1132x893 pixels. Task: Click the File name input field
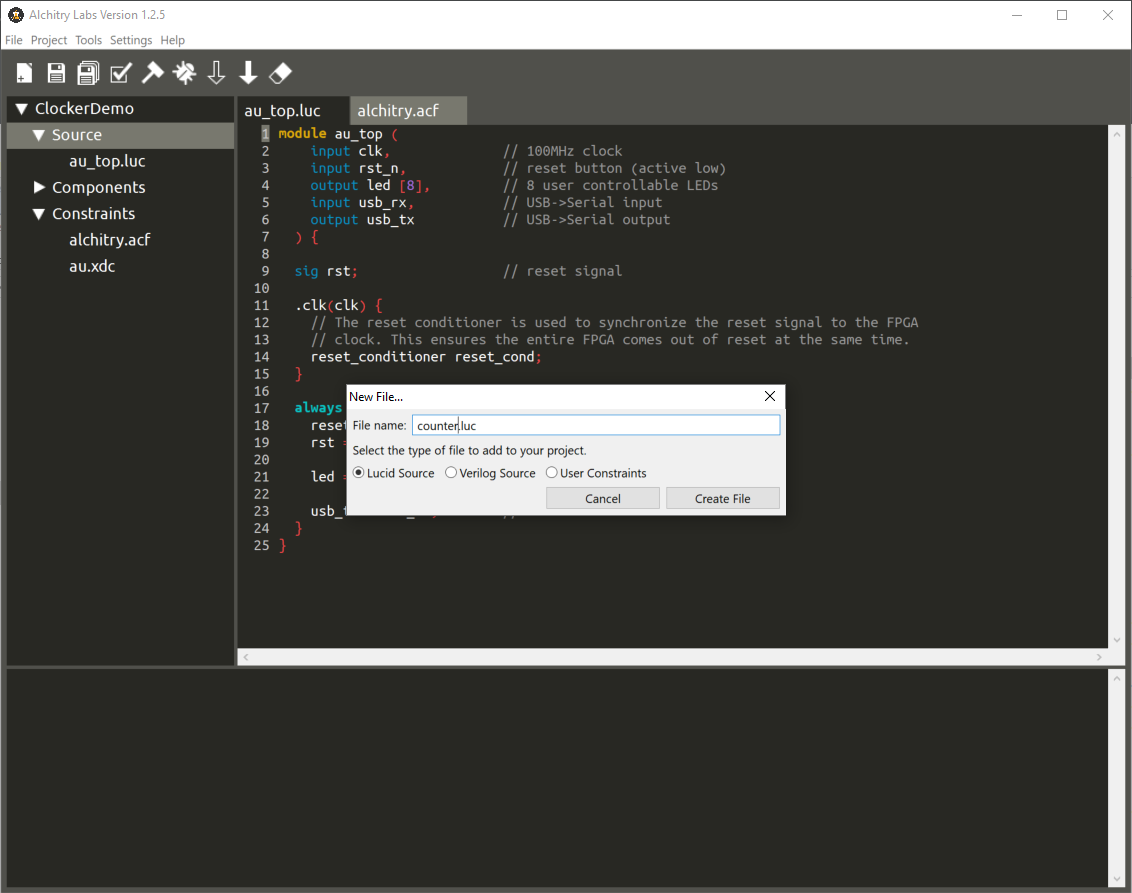pos(596,425)
